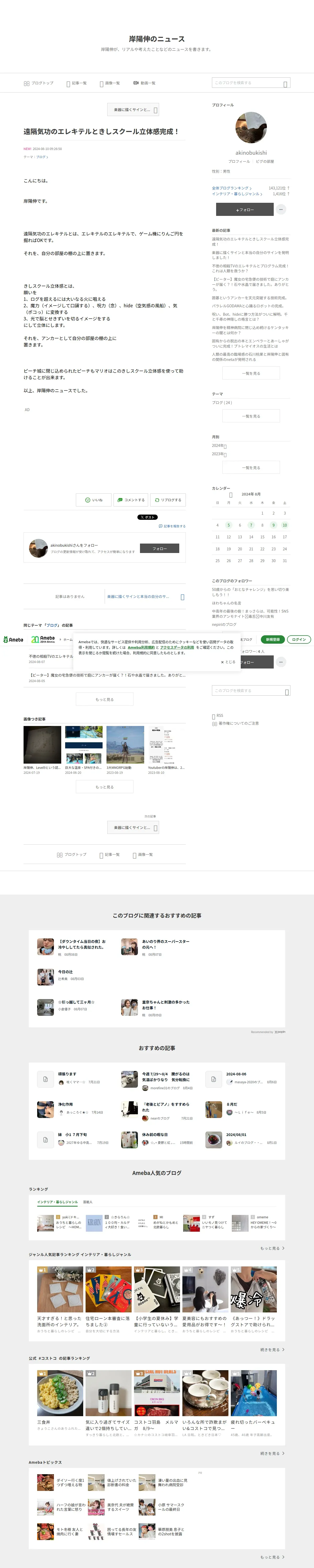This screenshot has height=1568, width=314.
Task: Open the インテリア・暮らしジャンル ranking link in profile
Action: pyautogui.click(x=237, y=194)
